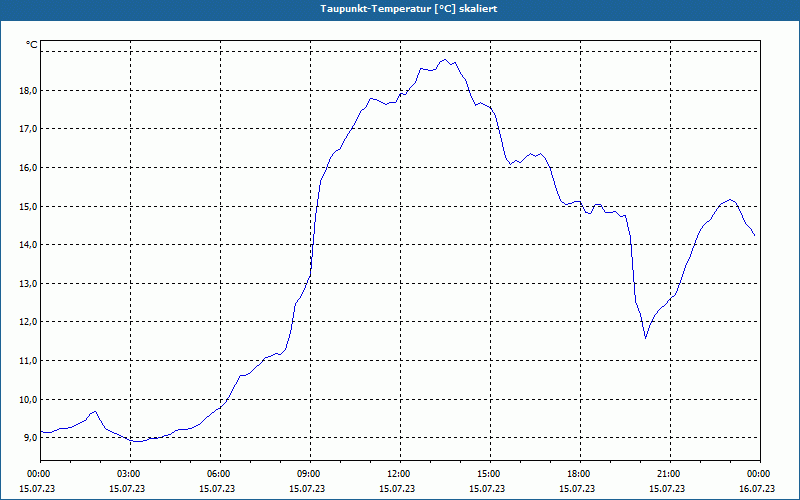
Task: Select the 15,0 y-axis value
Action: 29,206
